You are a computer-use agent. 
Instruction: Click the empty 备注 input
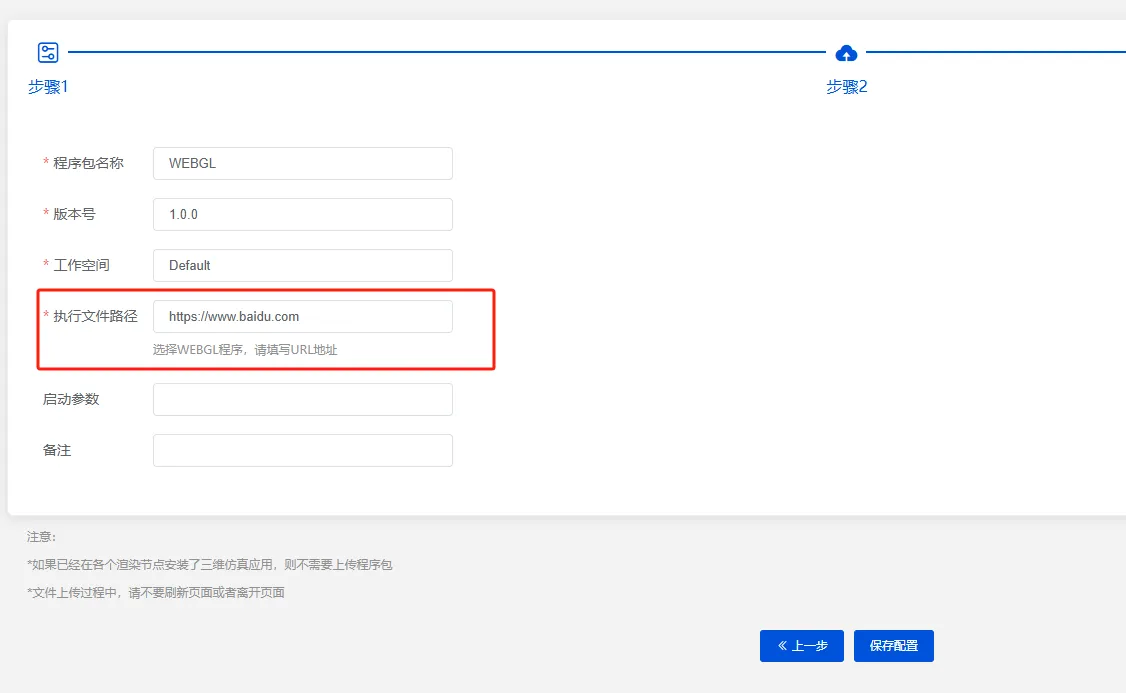coord(302,450)
